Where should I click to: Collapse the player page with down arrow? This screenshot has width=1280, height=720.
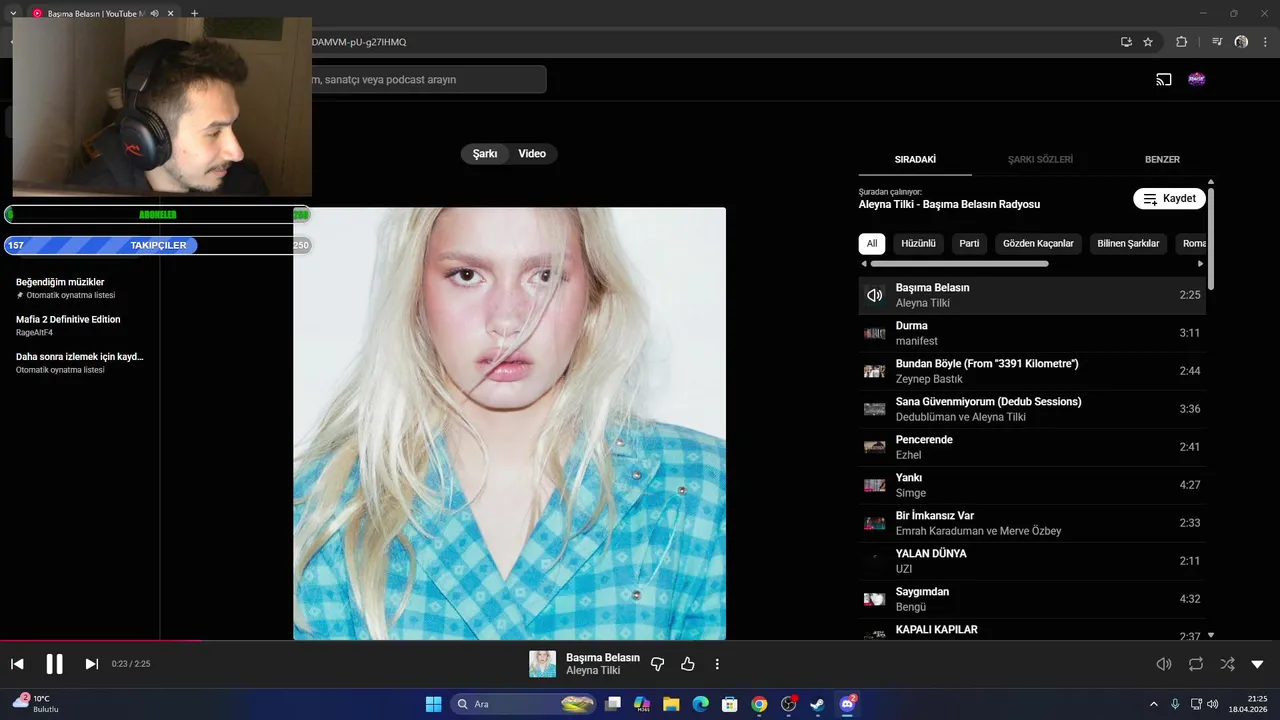click(x=1257, y=664)
